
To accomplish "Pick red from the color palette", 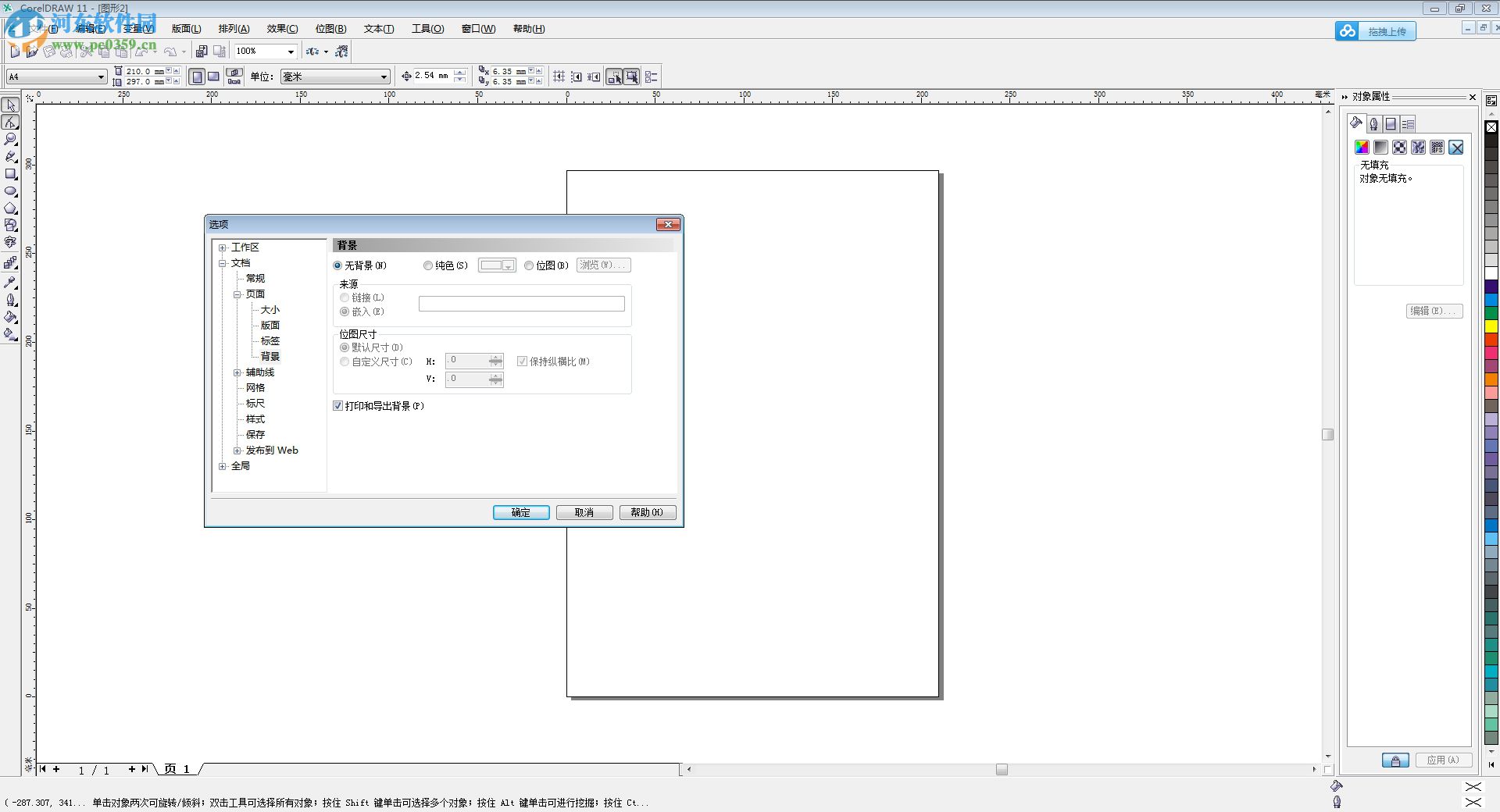I will coord(1491,339).
